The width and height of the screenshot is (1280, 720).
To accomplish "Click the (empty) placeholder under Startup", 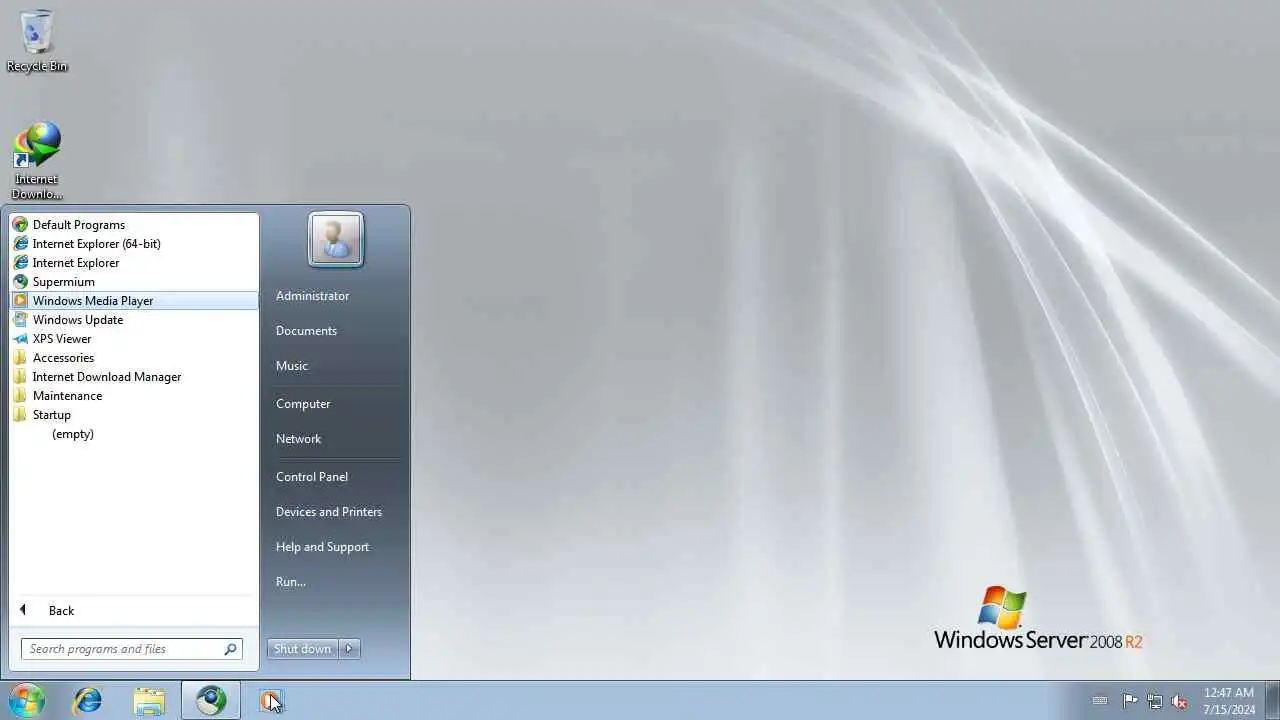I will [73, 434].
